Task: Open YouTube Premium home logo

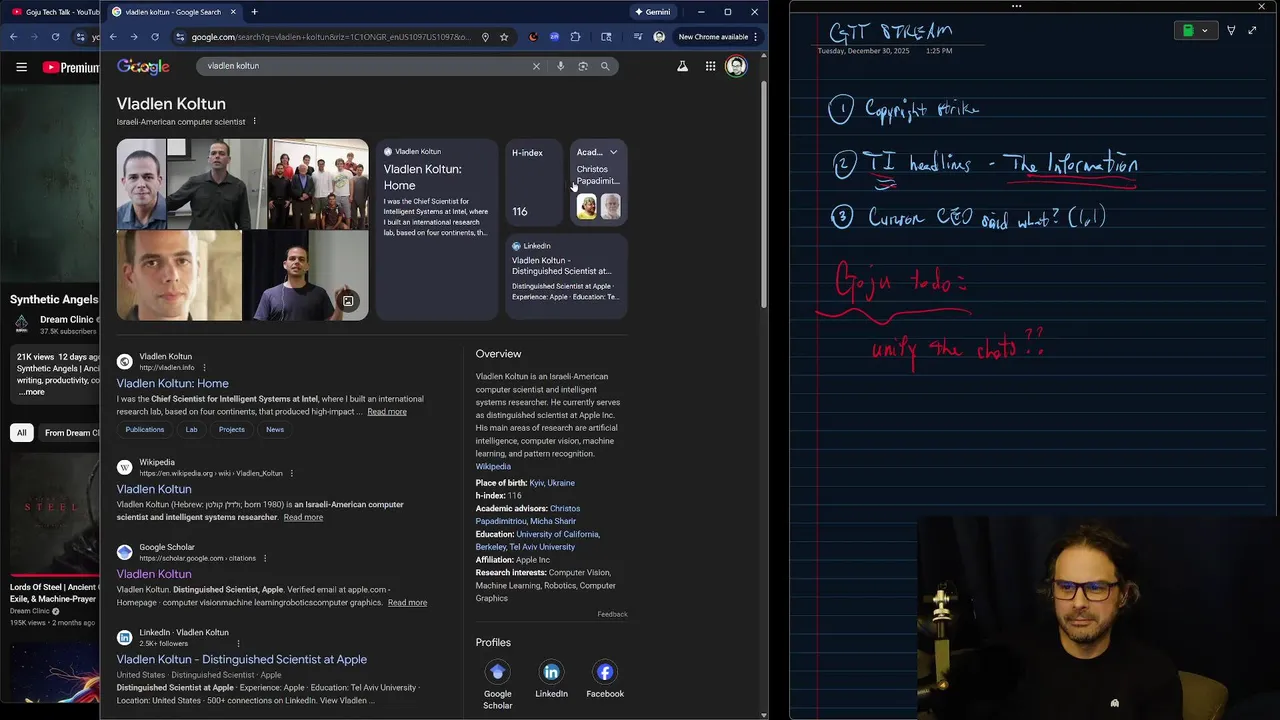Action: tap(70, 67)
